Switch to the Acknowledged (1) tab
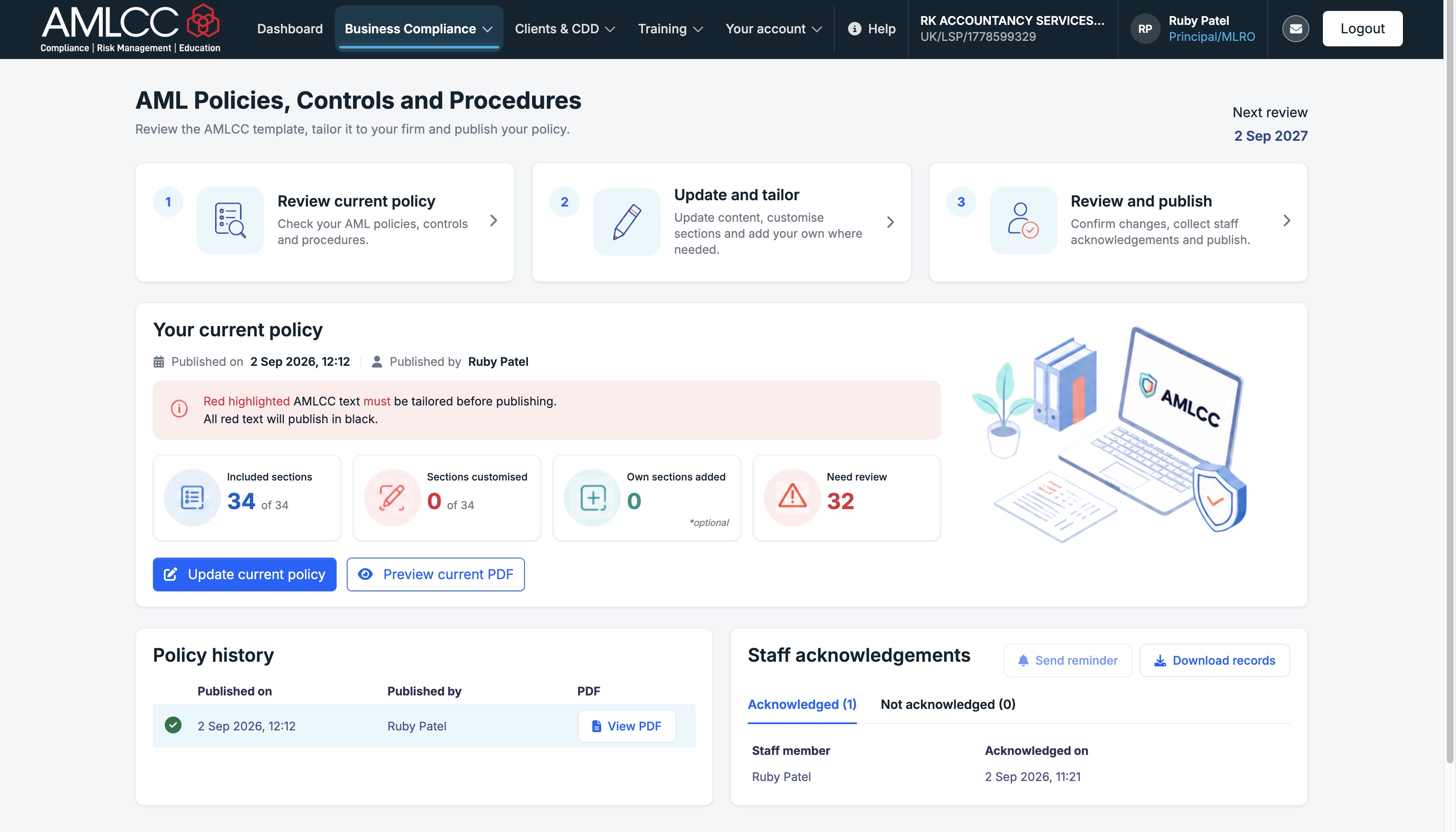This screenshot has width=1456, height=832. 802,705
